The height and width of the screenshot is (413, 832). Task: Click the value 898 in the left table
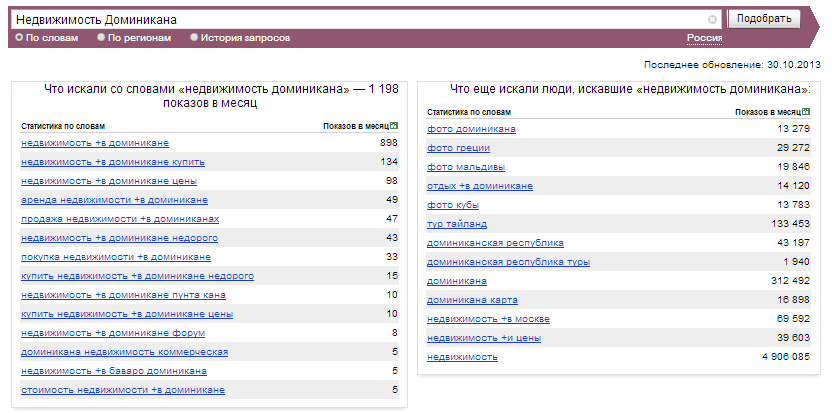click(389, 143)
